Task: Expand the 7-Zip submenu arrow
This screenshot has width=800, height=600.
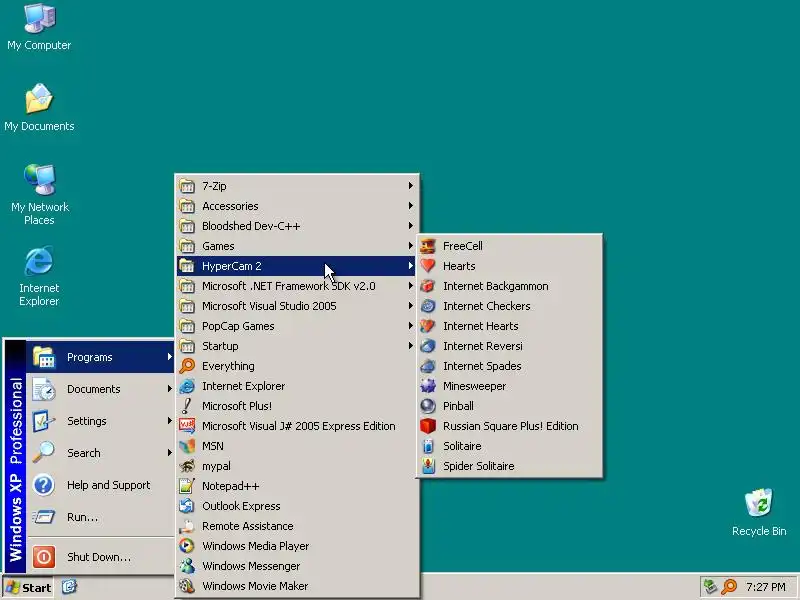Action: [x=410, y=186]
